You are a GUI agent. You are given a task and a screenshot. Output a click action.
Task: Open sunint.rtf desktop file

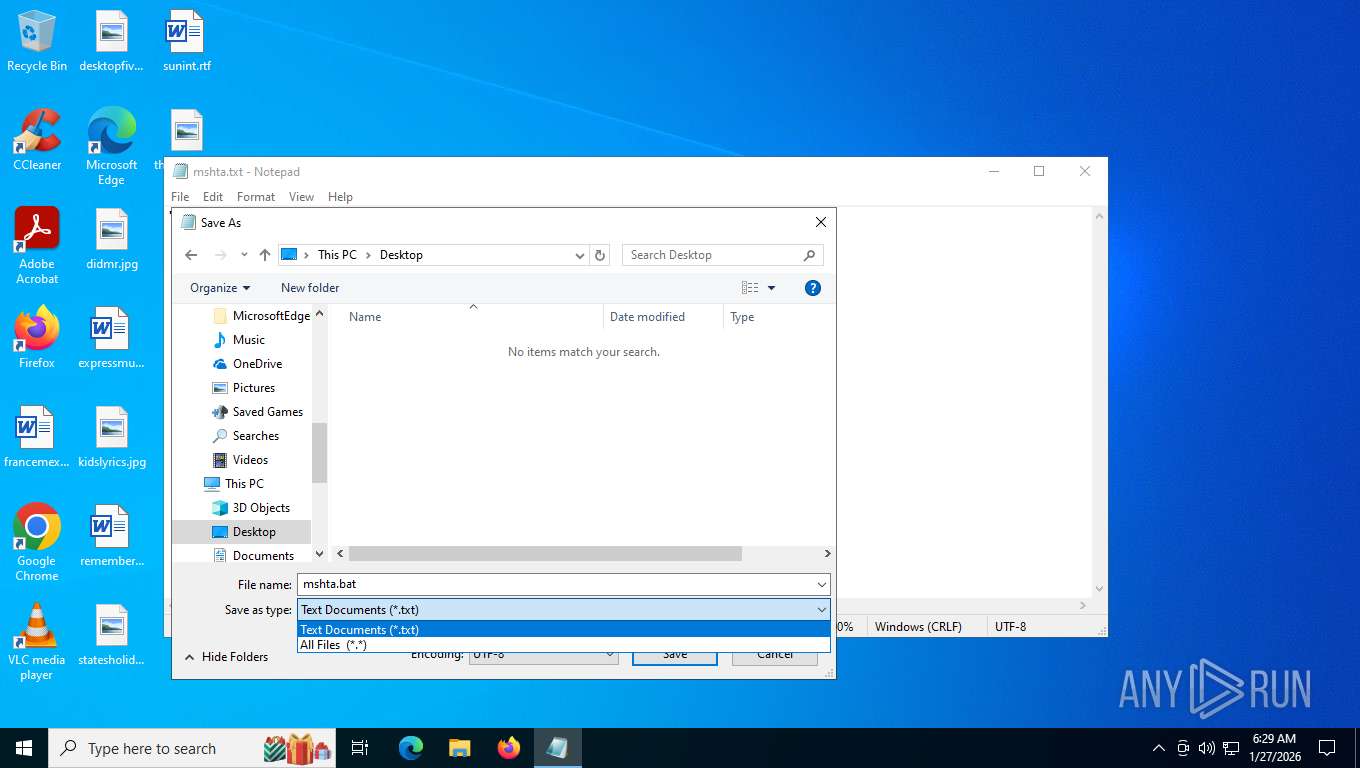tap(187, 41)
